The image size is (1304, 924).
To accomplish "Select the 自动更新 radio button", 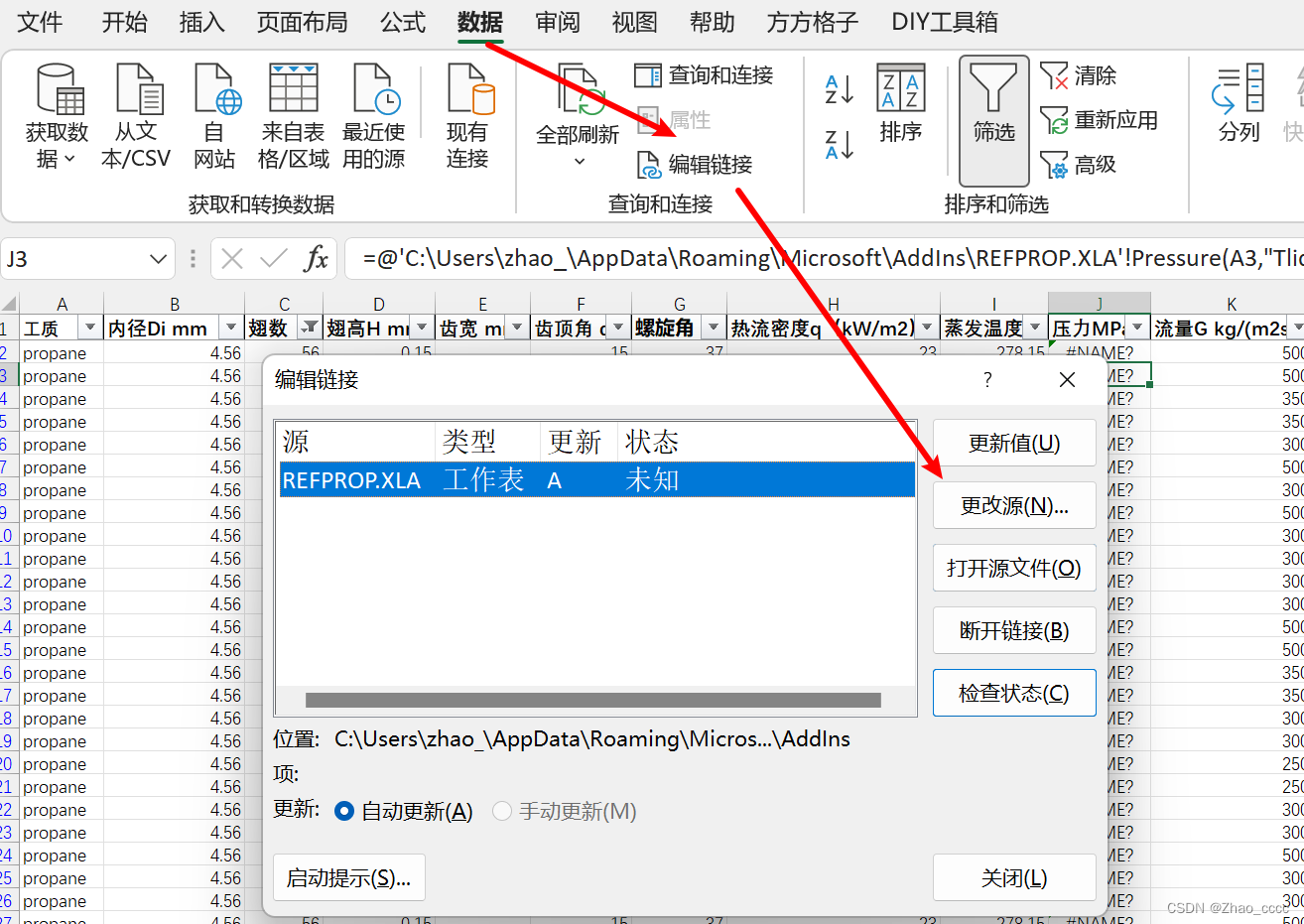I will pyautogui.click(x=343, y=811).
